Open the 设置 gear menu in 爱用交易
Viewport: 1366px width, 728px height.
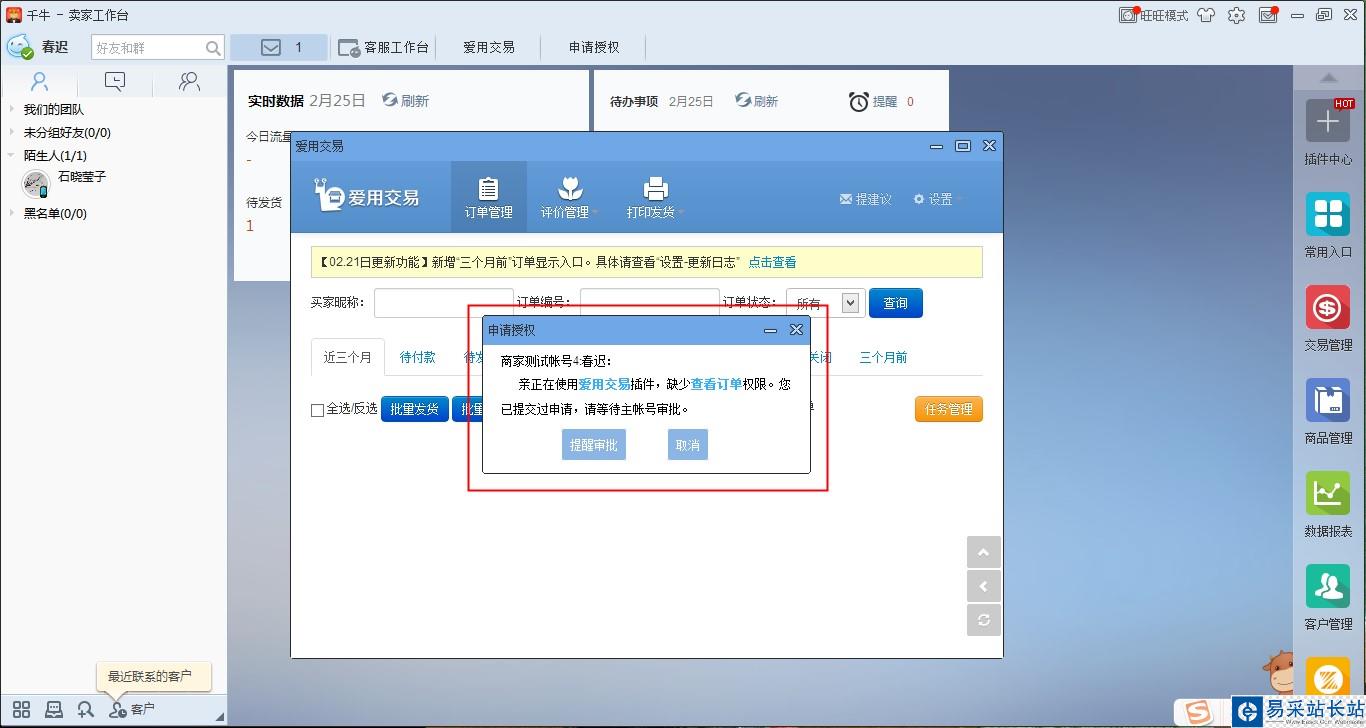point(937,199)
